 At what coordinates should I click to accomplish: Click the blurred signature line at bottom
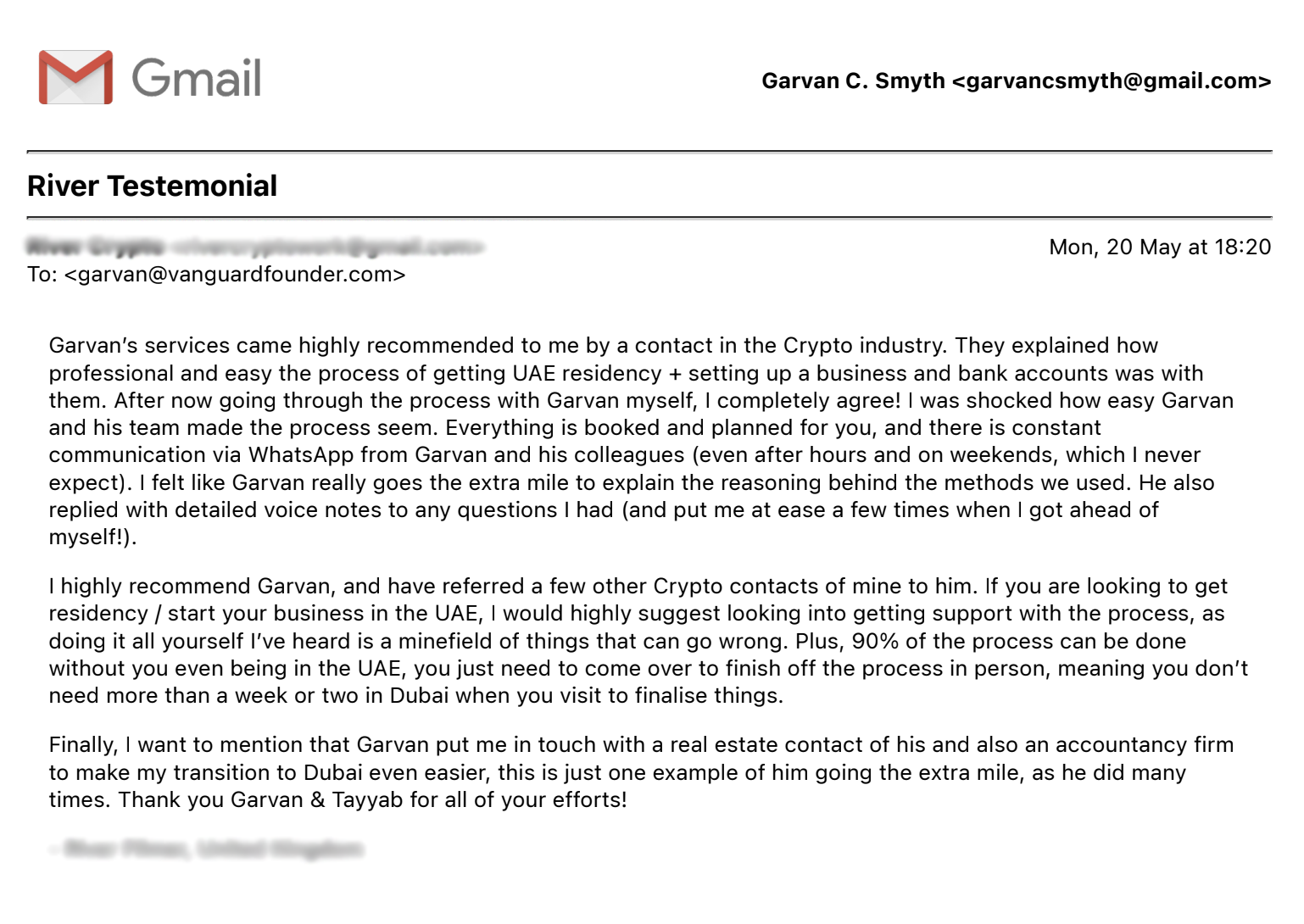pyautogui.click(x=208, y=849)
